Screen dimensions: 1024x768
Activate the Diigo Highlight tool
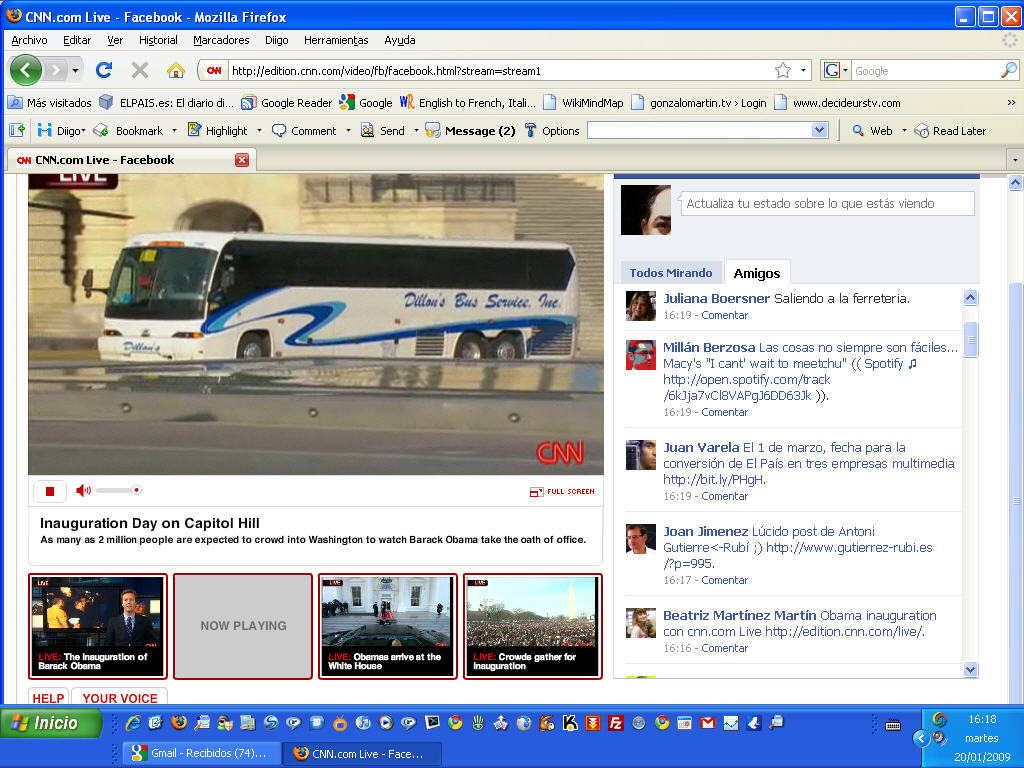(217, 131)
